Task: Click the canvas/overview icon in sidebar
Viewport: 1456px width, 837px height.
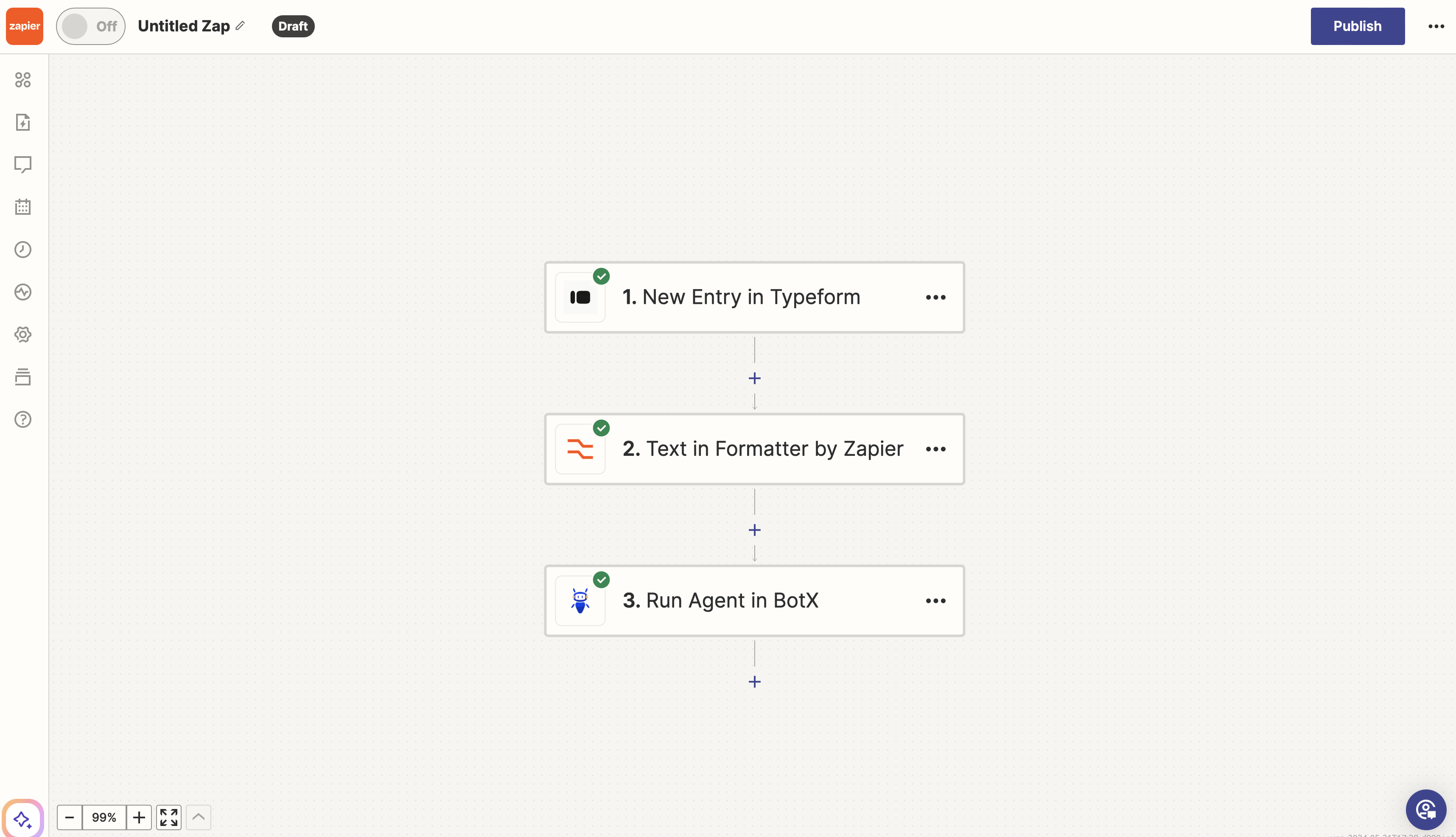Action: [24, 80]
